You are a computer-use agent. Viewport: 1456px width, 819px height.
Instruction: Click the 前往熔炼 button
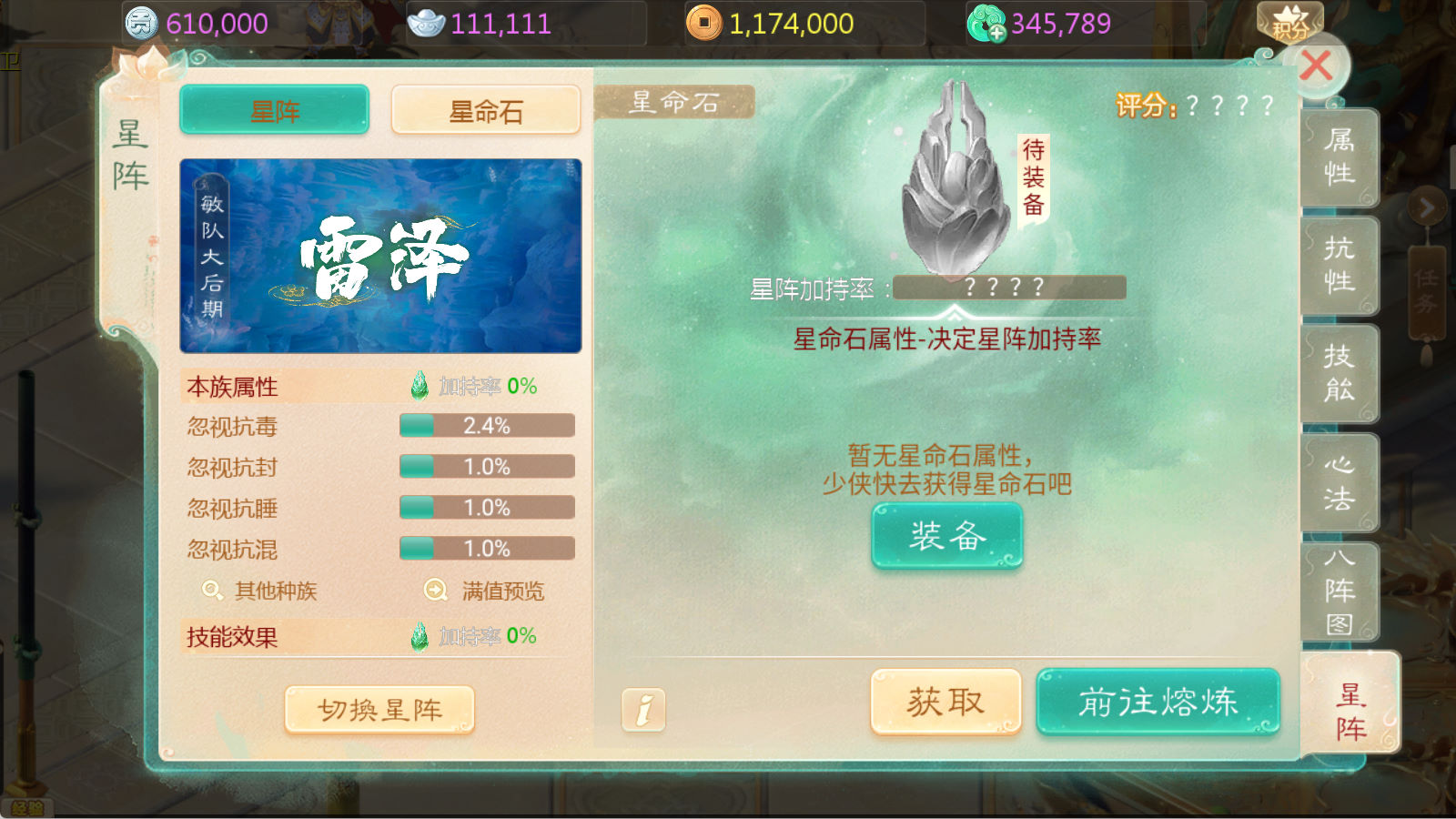coord(1158,702)
